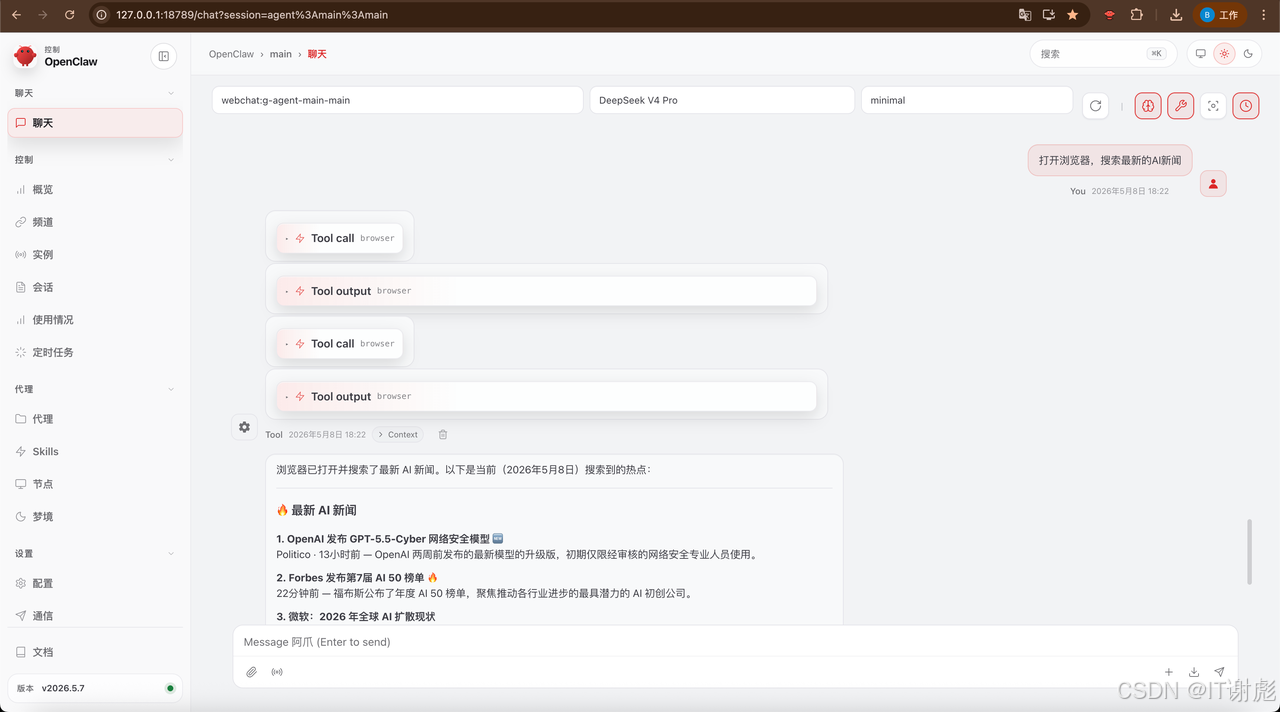1280x712 pixels.
Task: Expand second Tool output browser entry
Action: [546, 397]
